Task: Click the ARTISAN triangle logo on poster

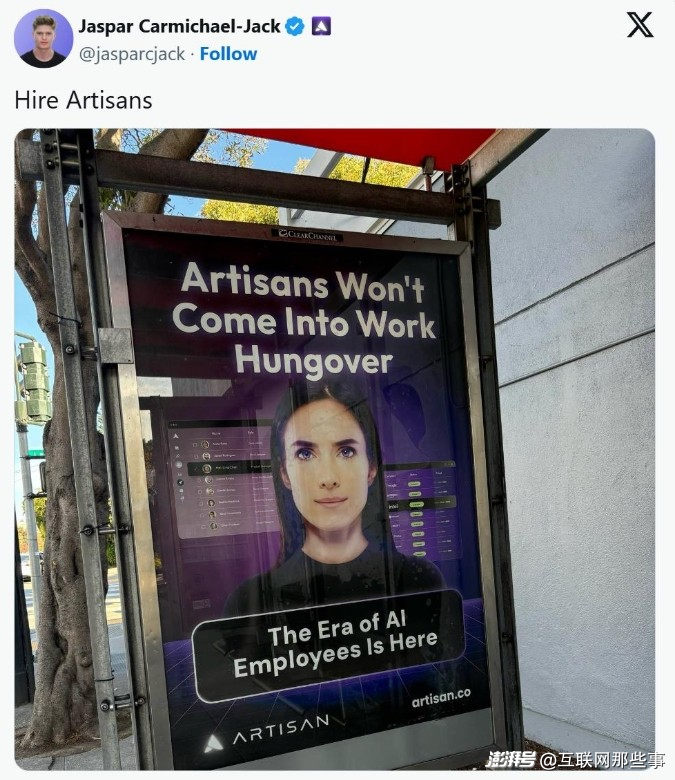Action: click(x=213, y=744)
